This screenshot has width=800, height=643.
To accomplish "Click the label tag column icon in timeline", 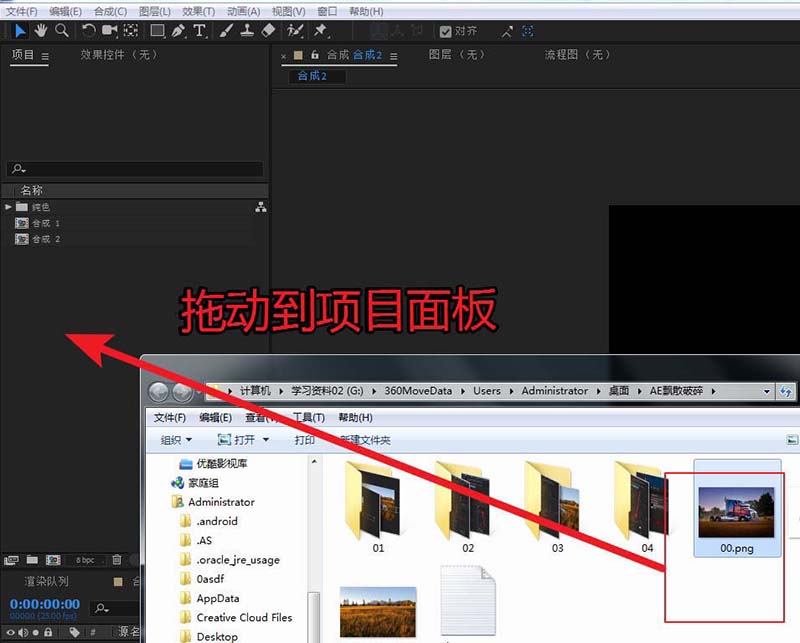I will coord(74,632).
